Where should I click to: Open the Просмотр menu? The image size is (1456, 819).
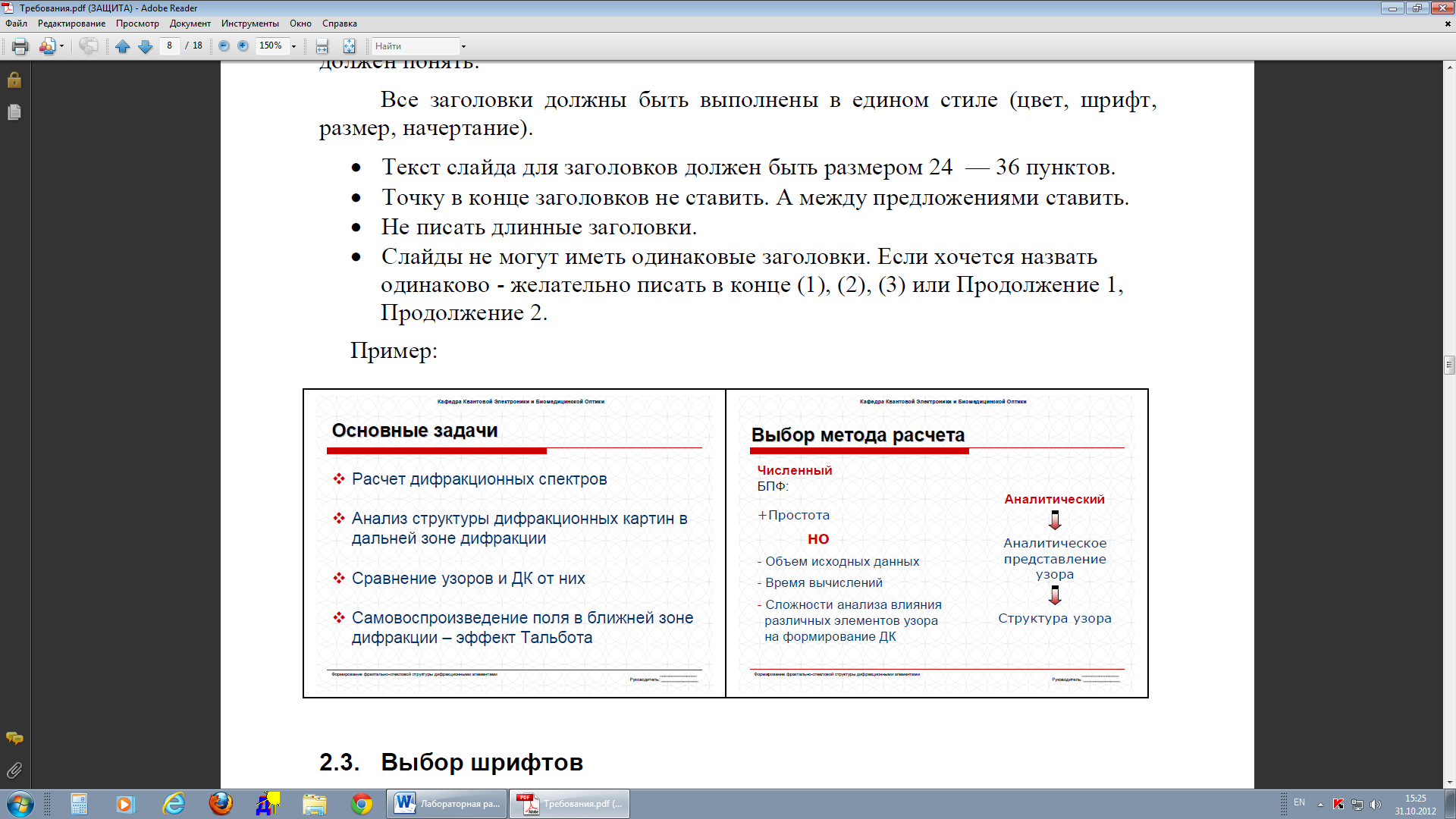click(137, 24)
